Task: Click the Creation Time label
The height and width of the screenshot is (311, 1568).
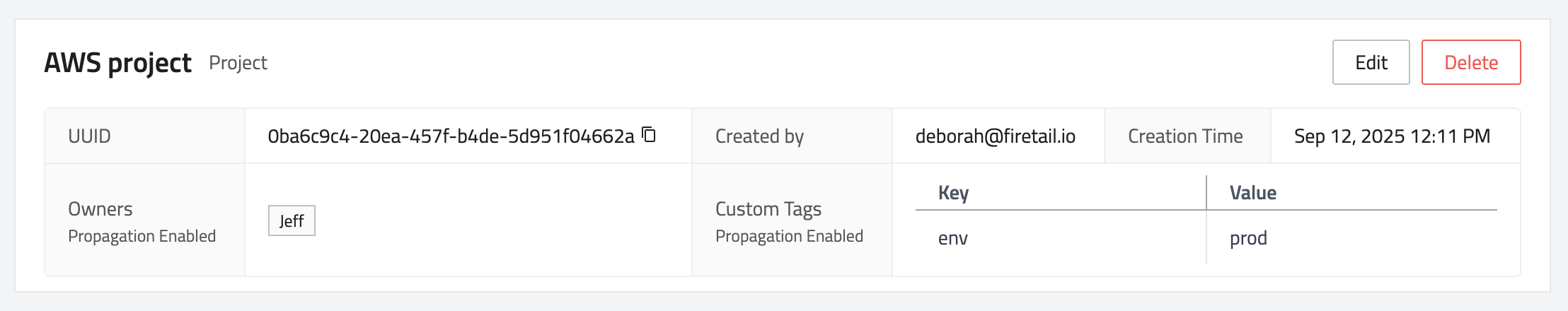Action: [x=1185, y=136]
